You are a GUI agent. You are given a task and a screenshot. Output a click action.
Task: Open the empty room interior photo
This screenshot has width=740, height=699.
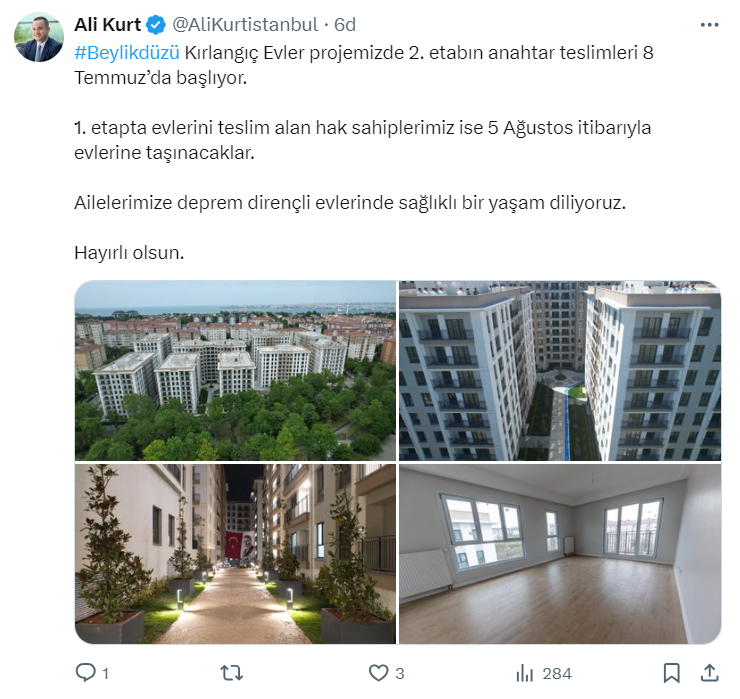pyautogui.click(x=560, y=554)
